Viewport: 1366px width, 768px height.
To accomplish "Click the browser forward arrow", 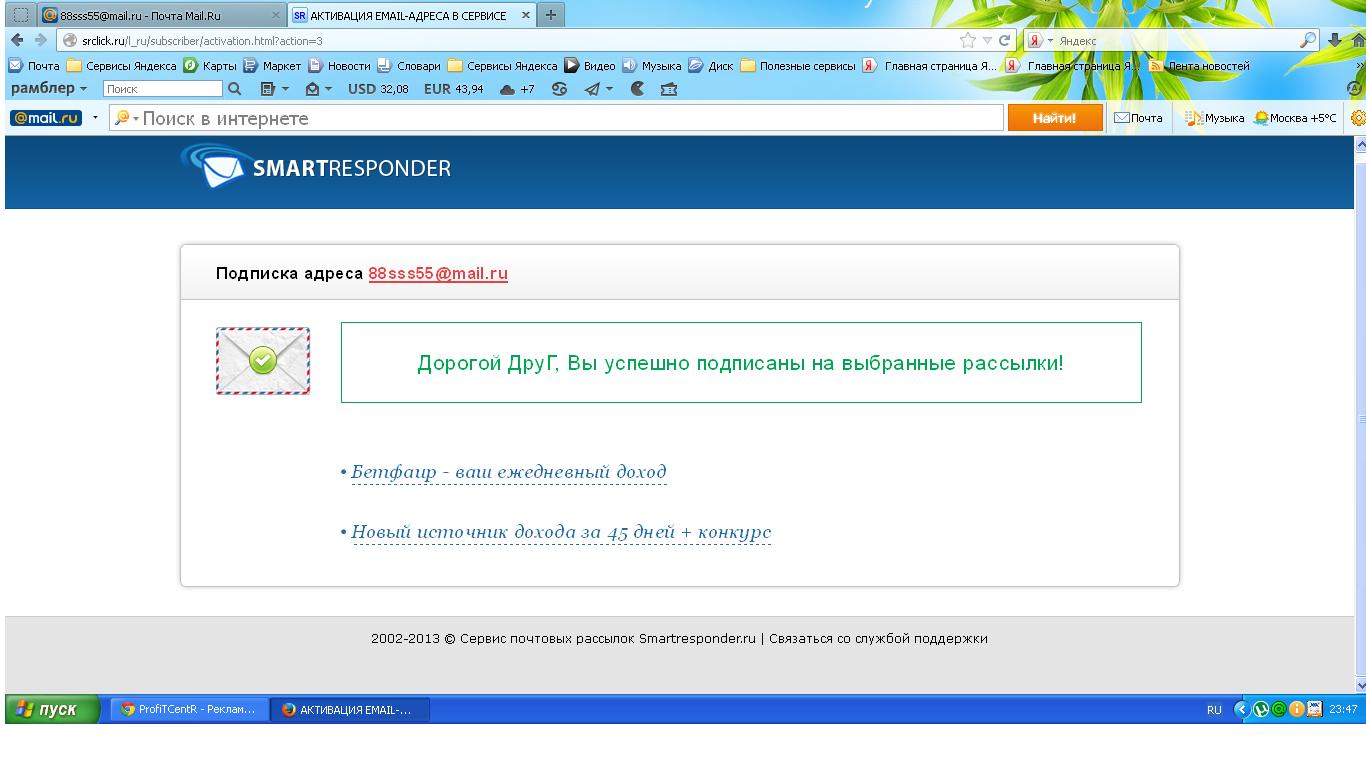I will [x=40, y=40].
